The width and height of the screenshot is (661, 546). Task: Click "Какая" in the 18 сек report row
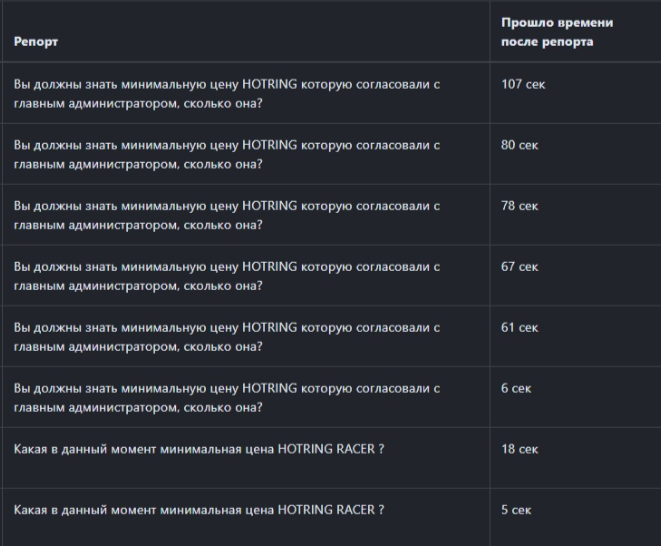(x=31, y=449)
